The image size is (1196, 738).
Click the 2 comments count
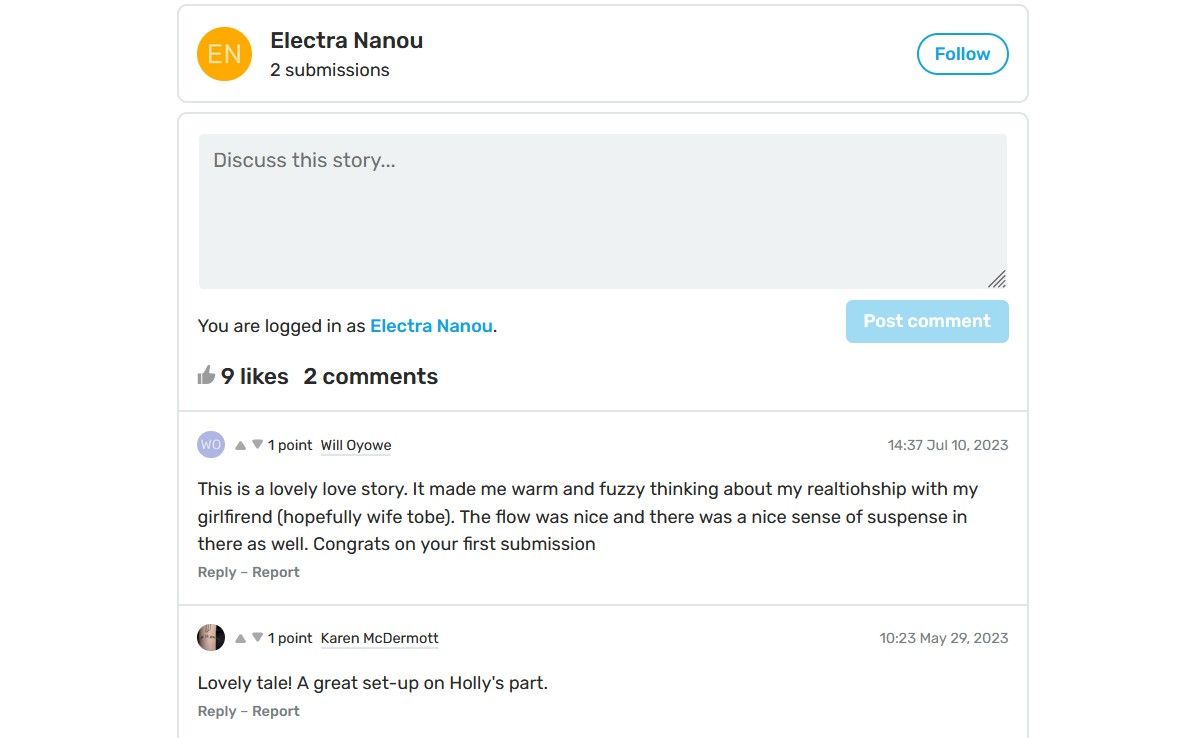[370, 375]
